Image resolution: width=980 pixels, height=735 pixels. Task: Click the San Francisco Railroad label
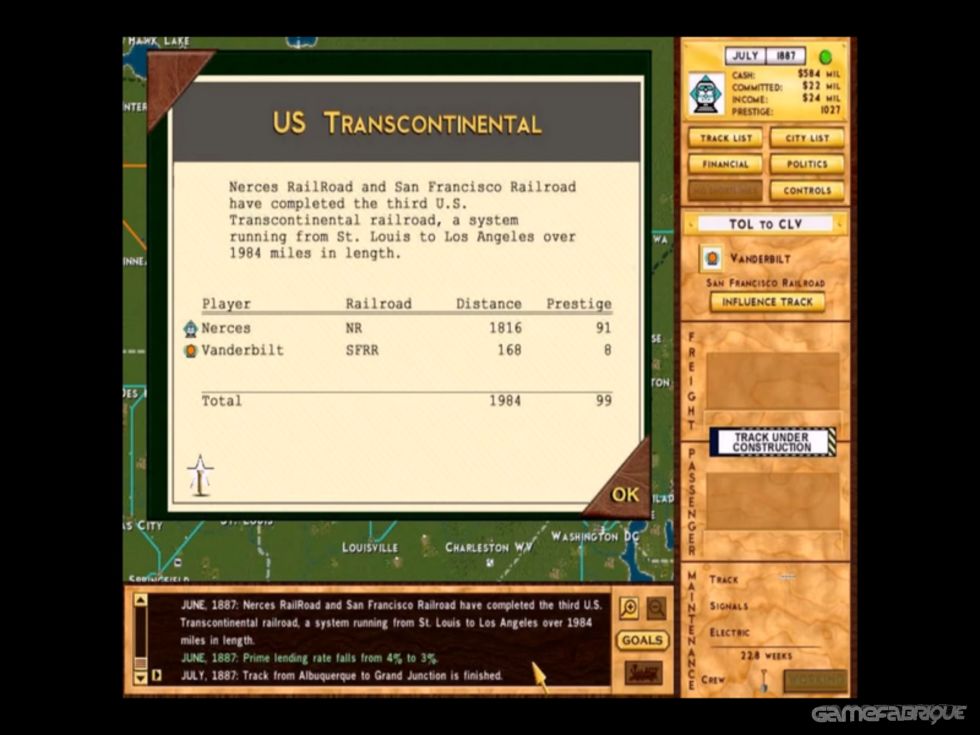pyautogui.click(x=766, y=282)
